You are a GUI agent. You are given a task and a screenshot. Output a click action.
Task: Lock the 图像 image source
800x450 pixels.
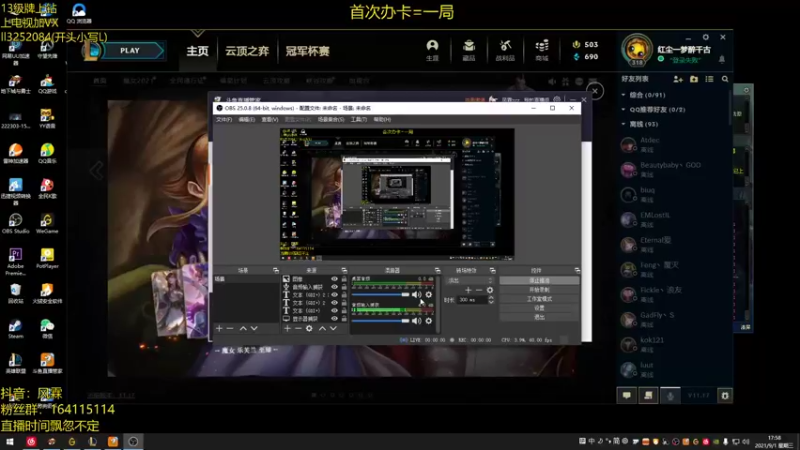[344, 279]
